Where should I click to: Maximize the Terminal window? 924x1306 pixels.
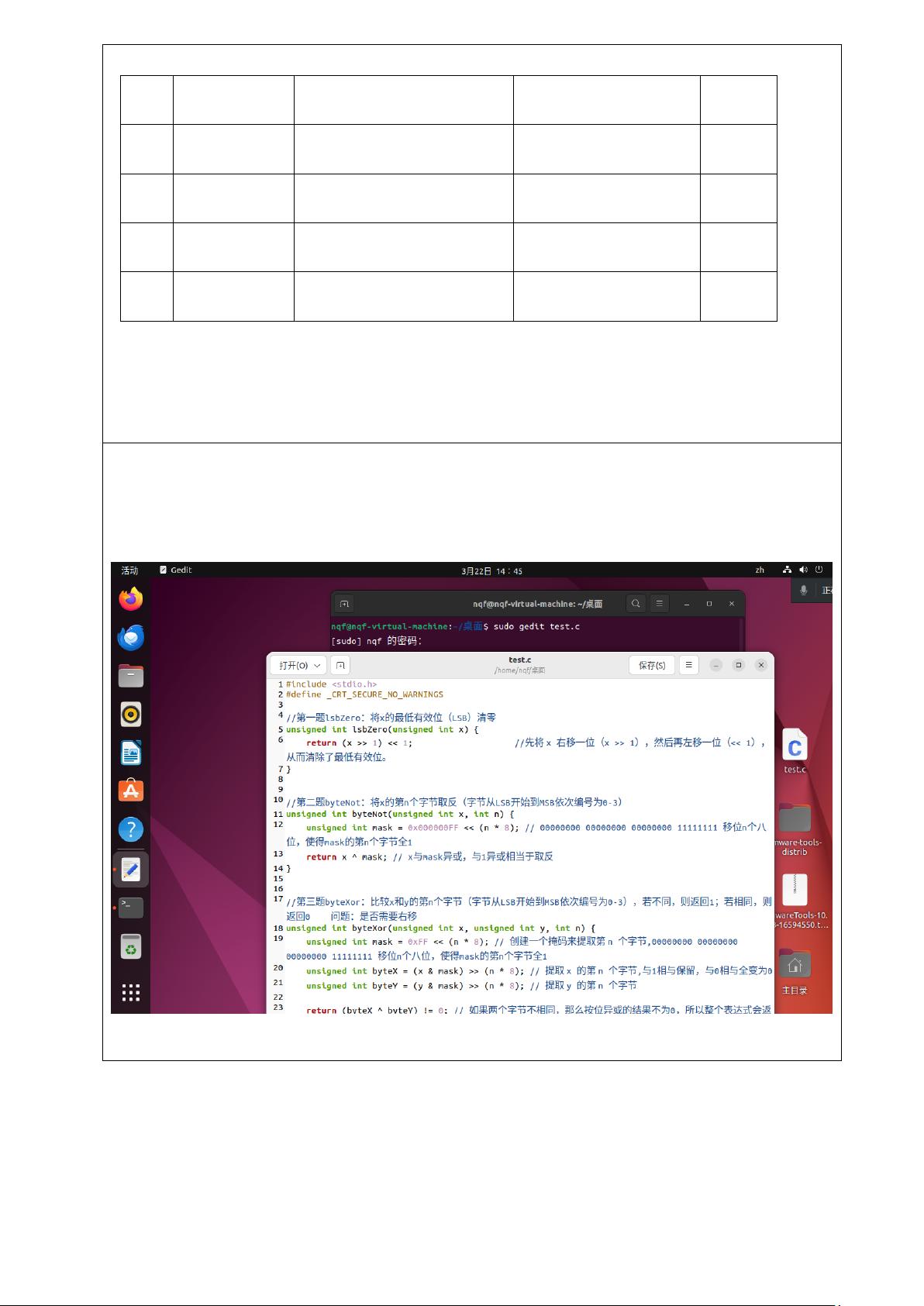709,603
